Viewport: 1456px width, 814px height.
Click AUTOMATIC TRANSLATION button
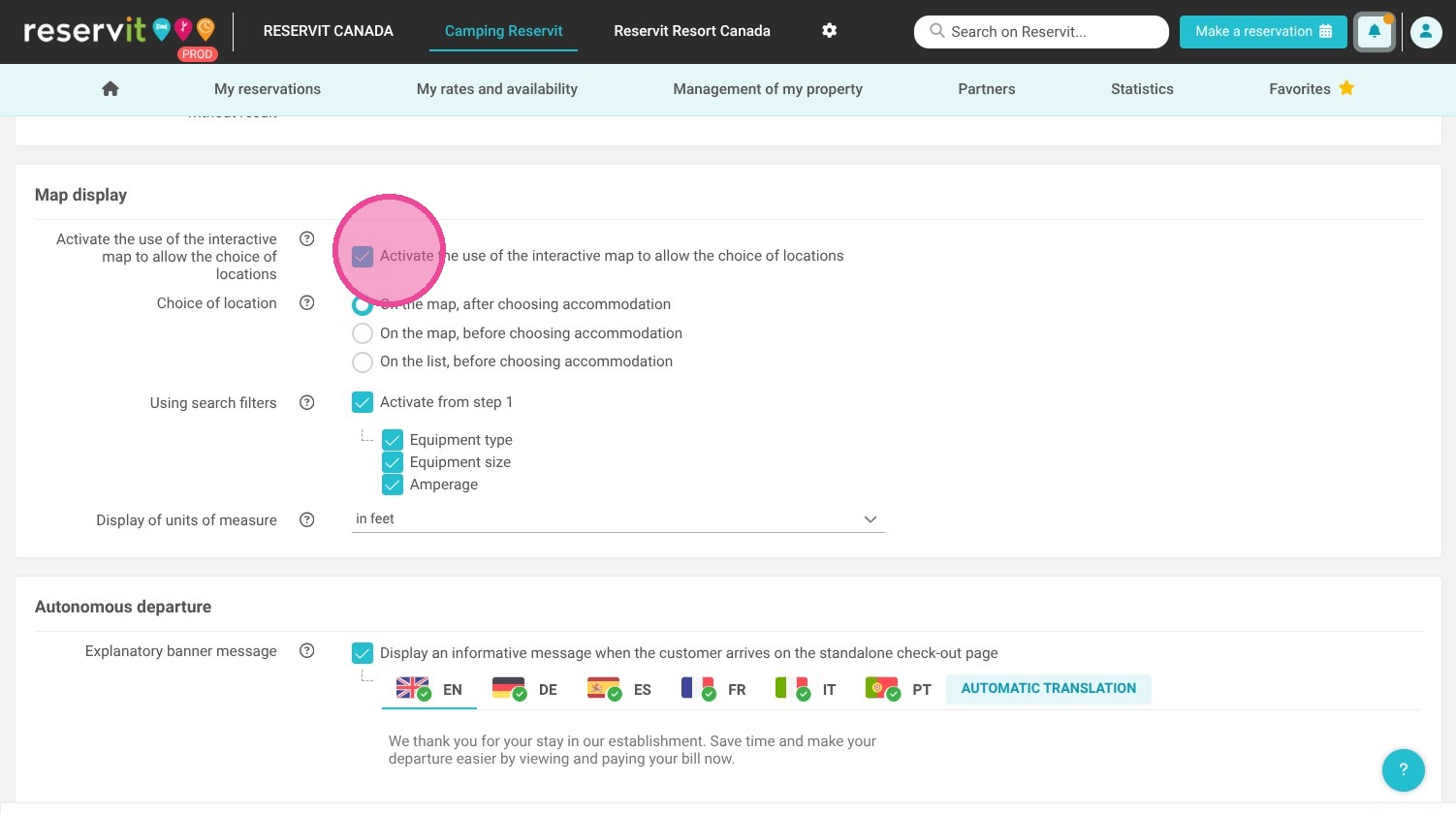1049,688
